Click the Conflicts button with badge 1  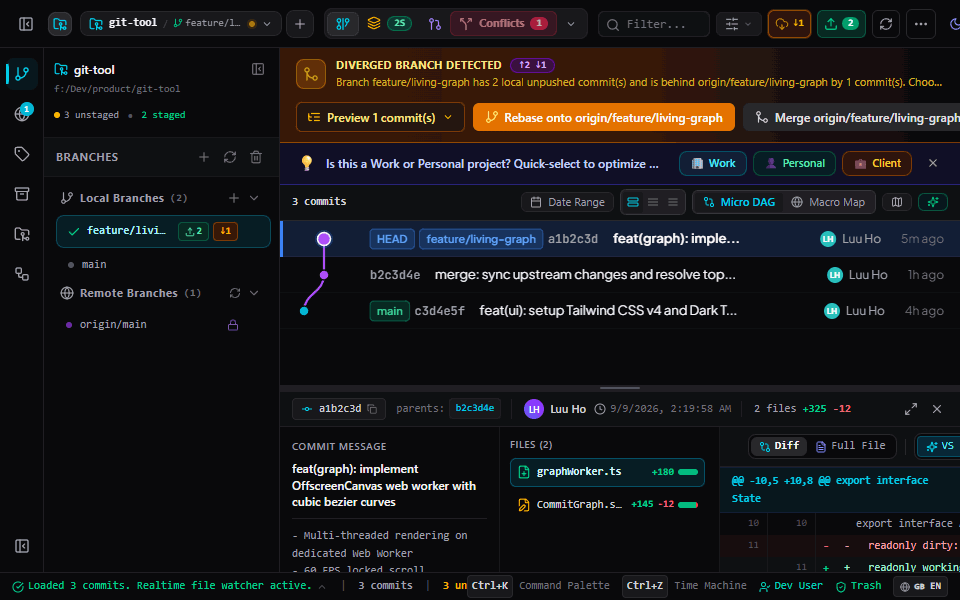[x=503, y=24]
